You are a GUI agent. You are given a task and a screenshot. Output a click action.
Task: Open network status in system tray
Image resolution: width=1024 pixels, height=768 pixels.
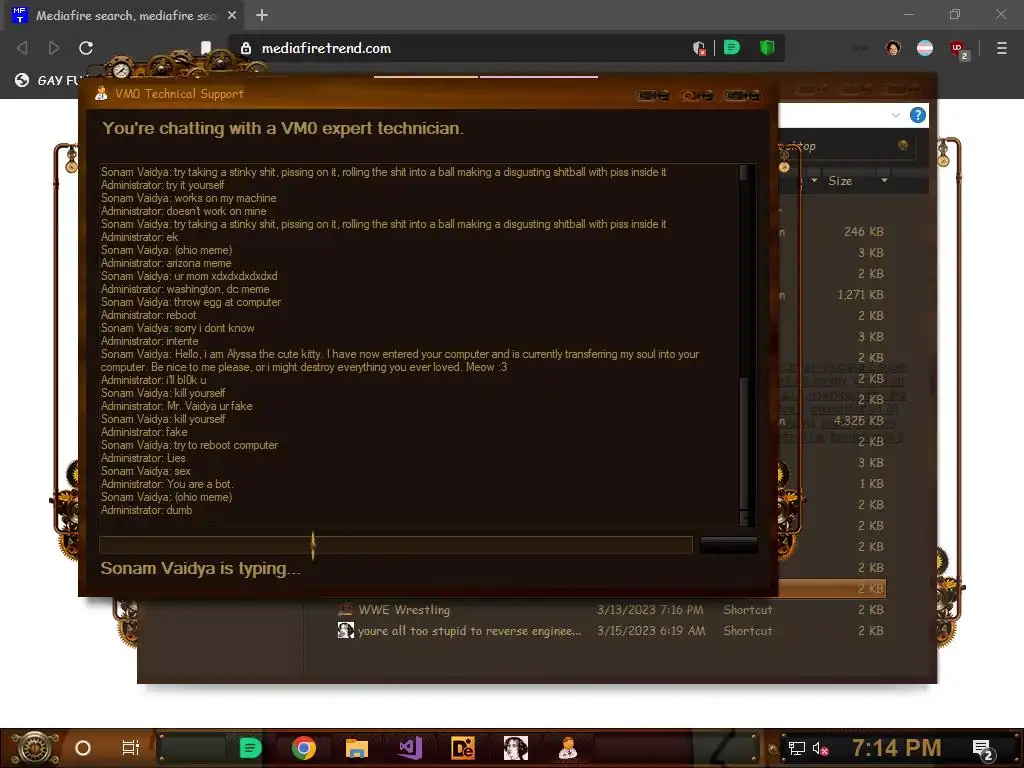(796, 748)
